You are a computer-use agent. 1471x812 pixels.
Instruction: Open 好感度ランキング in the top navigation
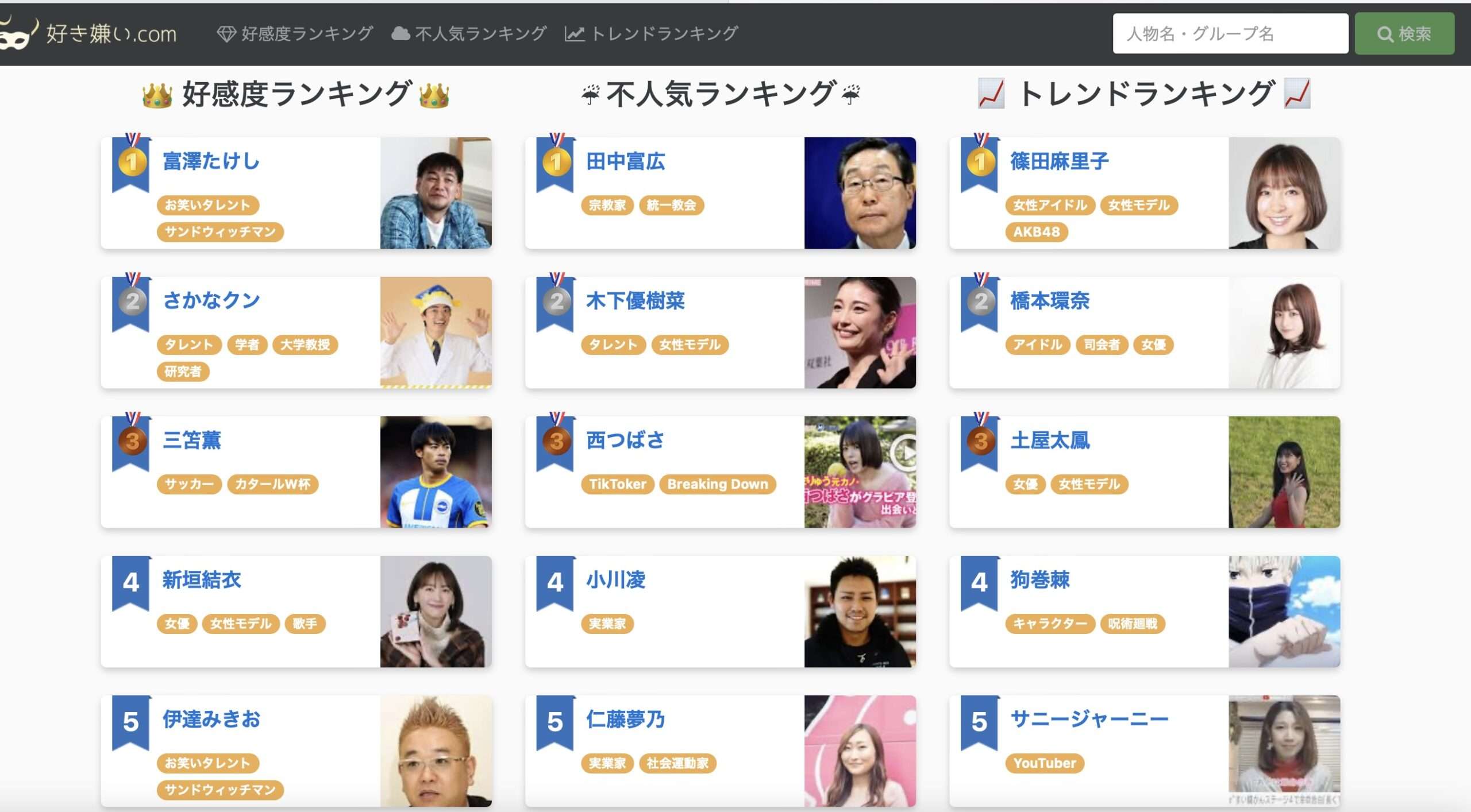[295, 33]
